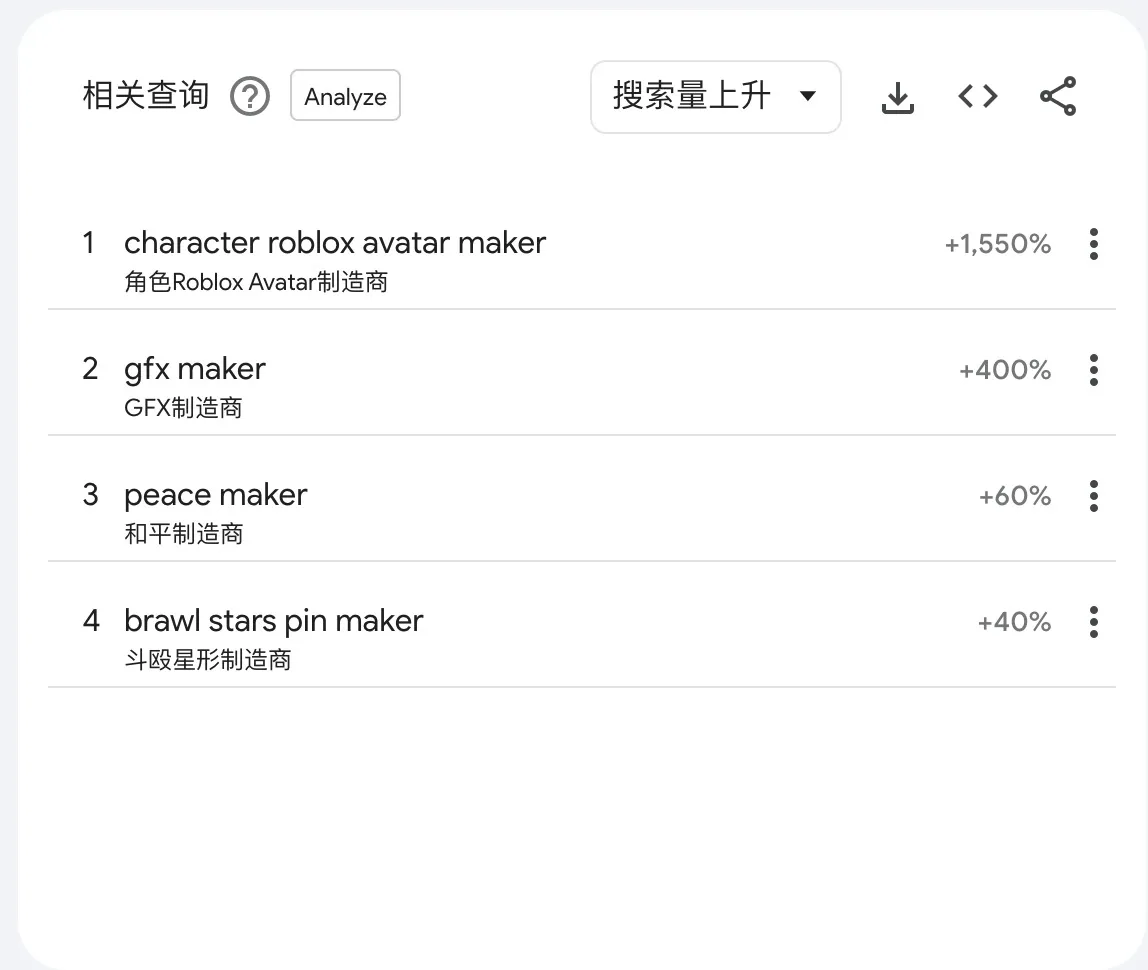
Task: Click the kebab menu beside 'peace maker'
Action: (x=1094, y=496)
